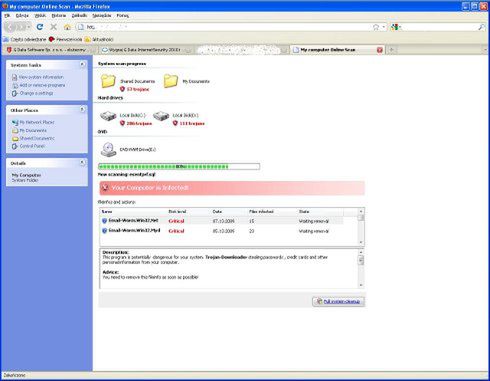Open a new tab with plus button
The height and width of the screenshot is (381, 490).
point(392,50)
